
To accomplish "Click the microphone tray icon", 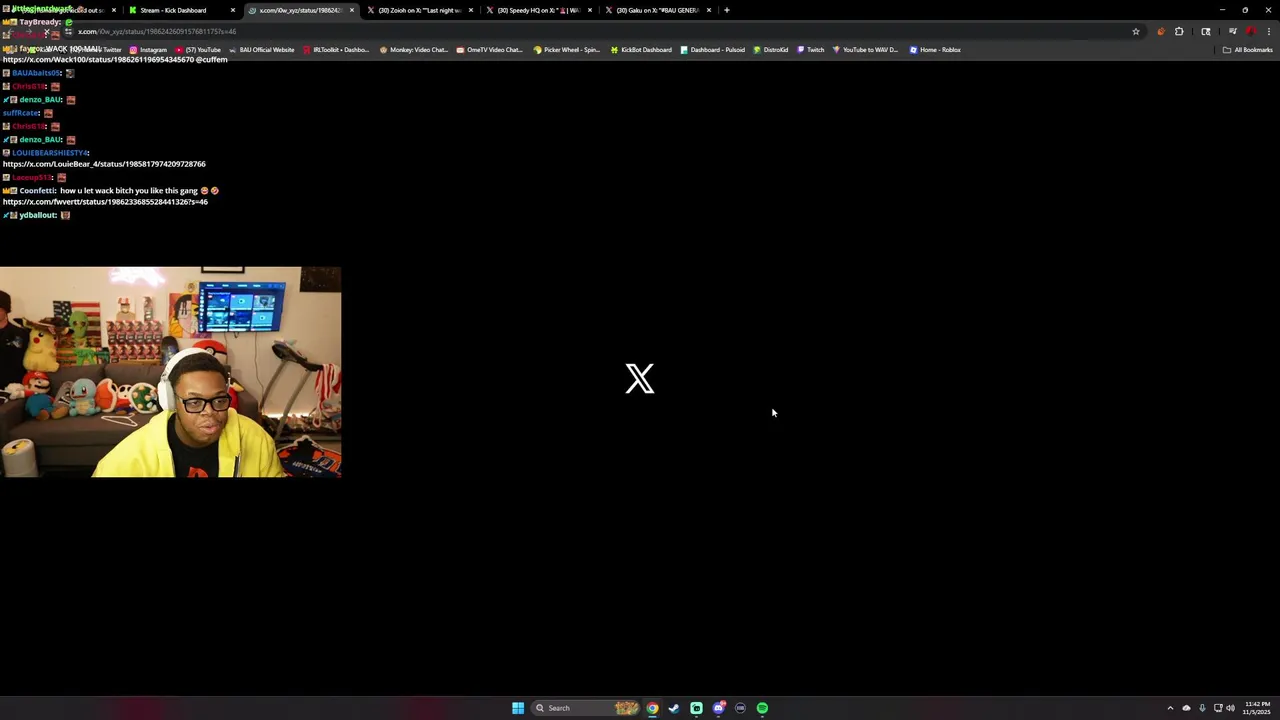I will point(1202,708).
